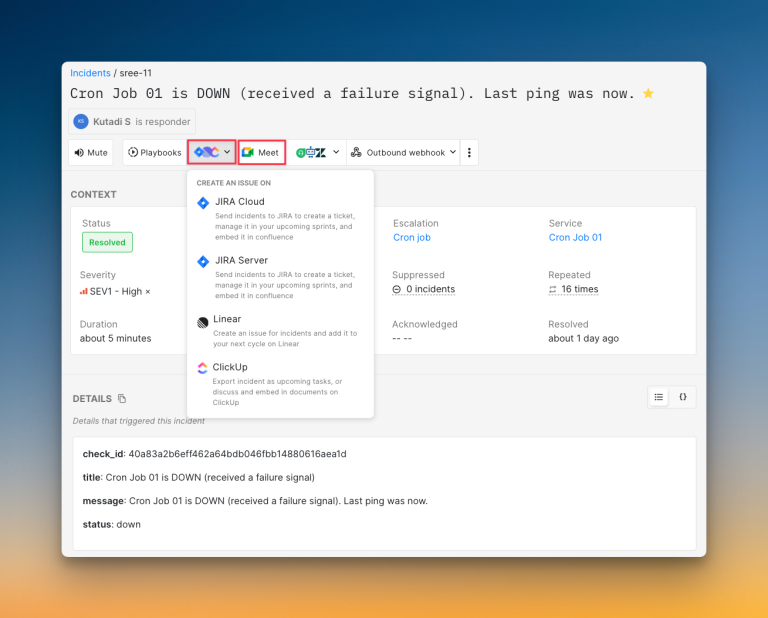Image resolution: width=768 pixels, height=618 pixels.
Task: Select JIRA Cloud from the list
Action: coord(239,202)
